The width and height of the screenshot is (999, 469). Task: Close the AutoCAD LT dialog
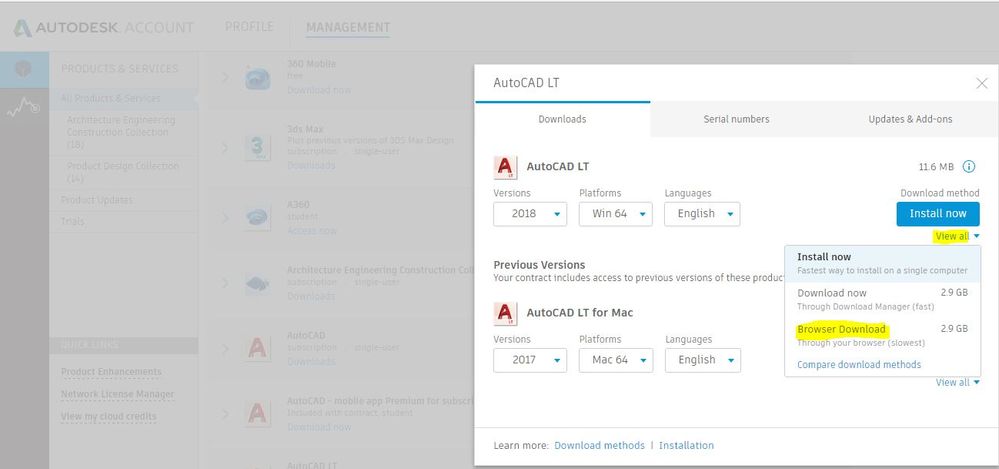coord(982,83)
